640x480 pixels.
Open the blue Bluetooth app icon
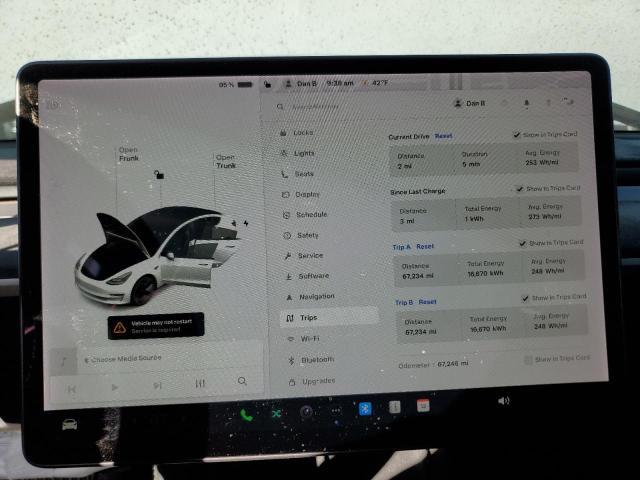[365, 409]
